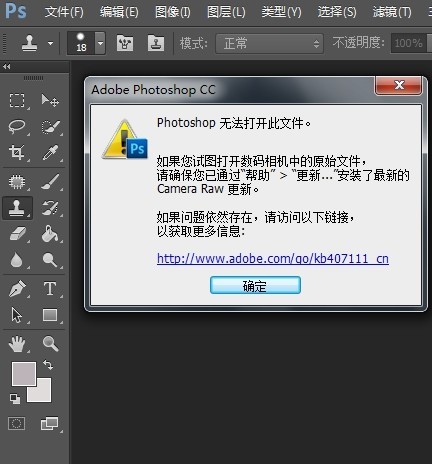Click the opacity field showing 100%
This screenshot has height=464, width=432.
(409, 43)
